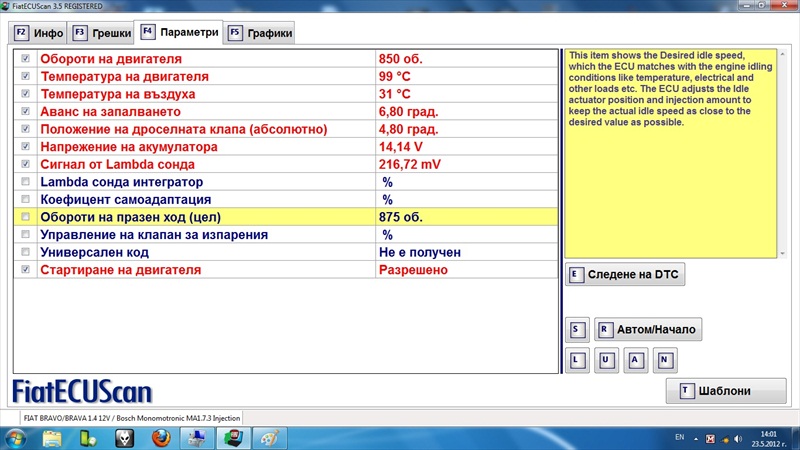Open Windows Start menu orb
This screenshot has height=450, width=800.
tap(17, 438)
